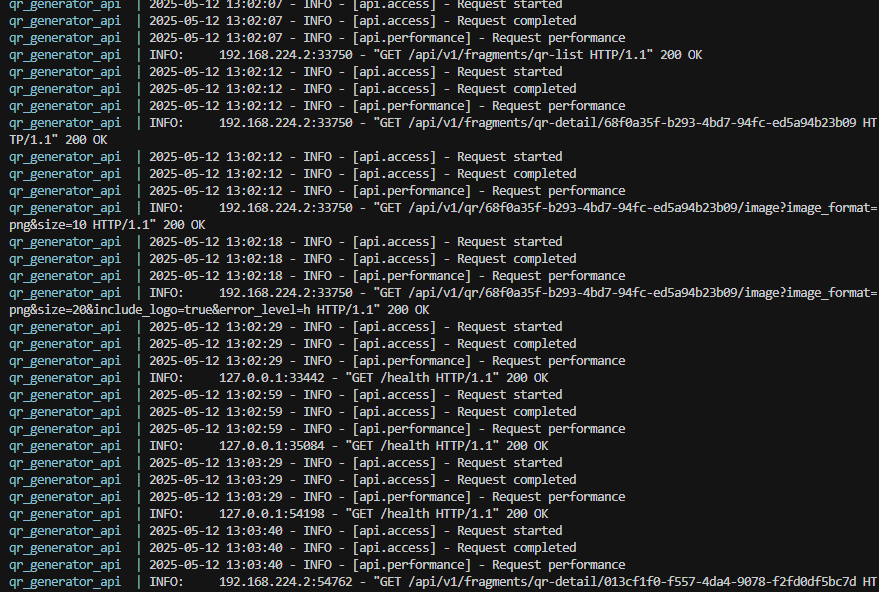The width and height of the screenshot is (879, 592).
Task: Click "Request completed" on the 13:02:07 line
Action: [516, 21]
